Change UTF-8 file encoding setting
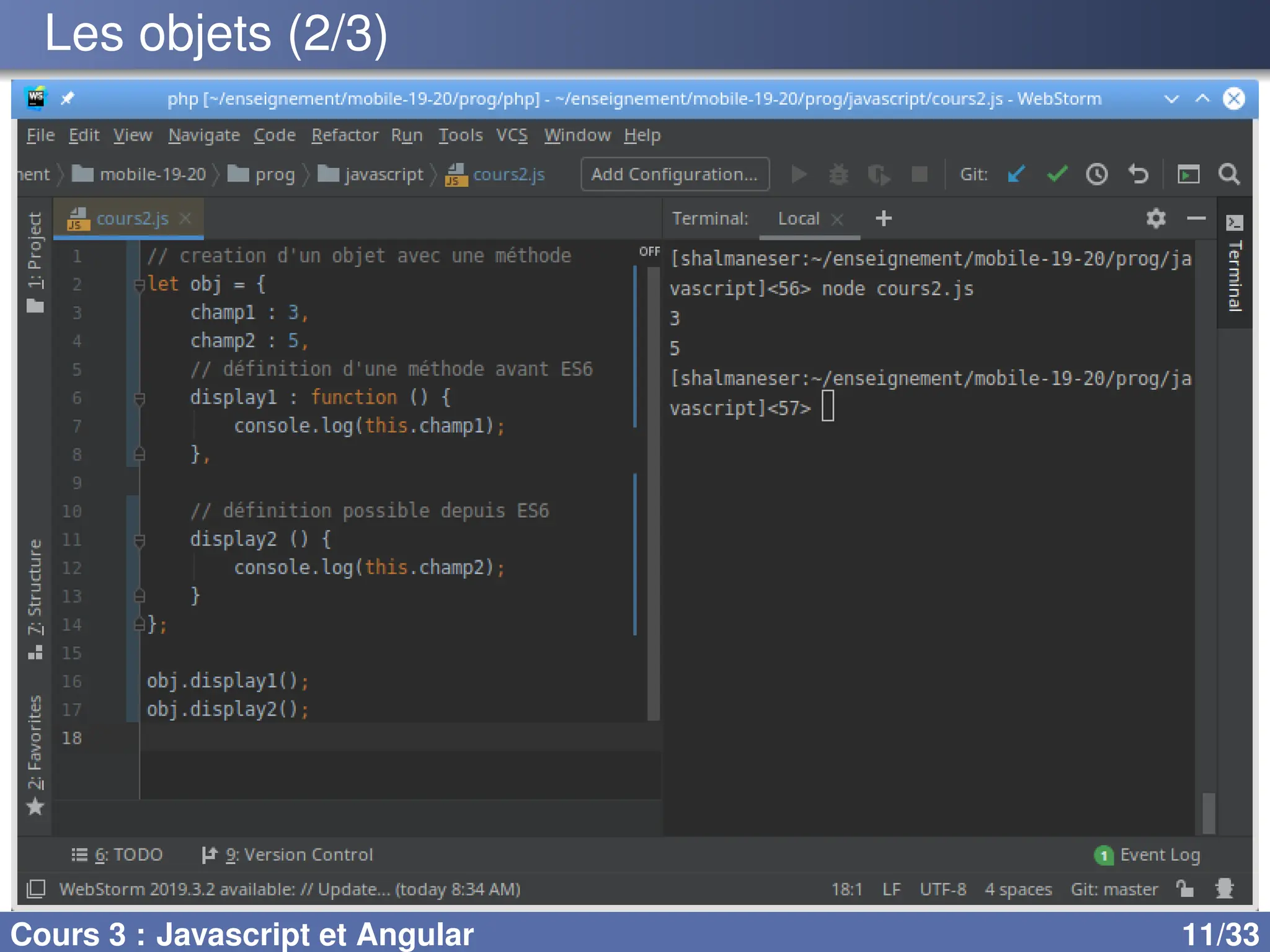Image resolution: width=1270 pixels, height=952 pixels. (943, 889)
